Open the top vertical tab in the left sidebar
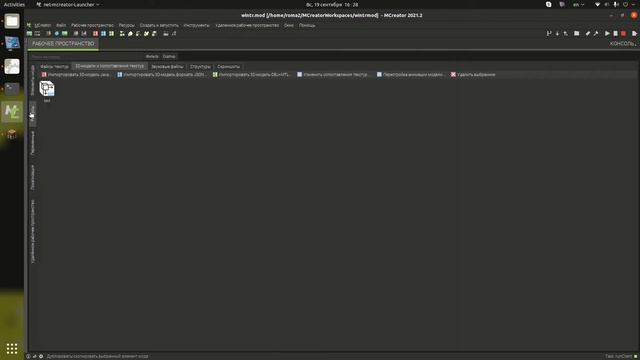This screenshot has width=640, height=360. click(33, 80)
